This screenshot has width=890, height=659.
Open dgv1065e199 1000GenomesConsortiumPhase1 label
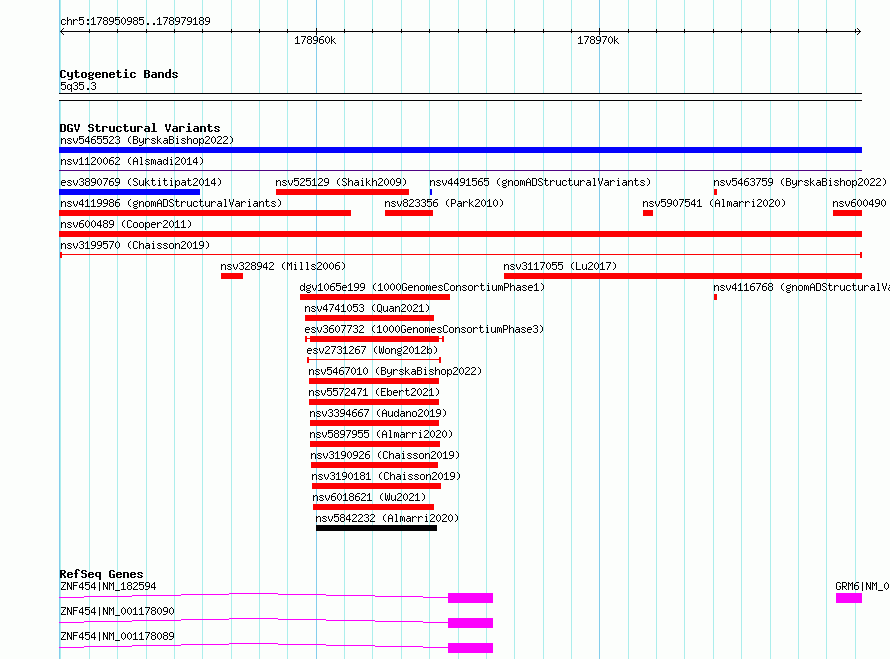coord(422,287)
